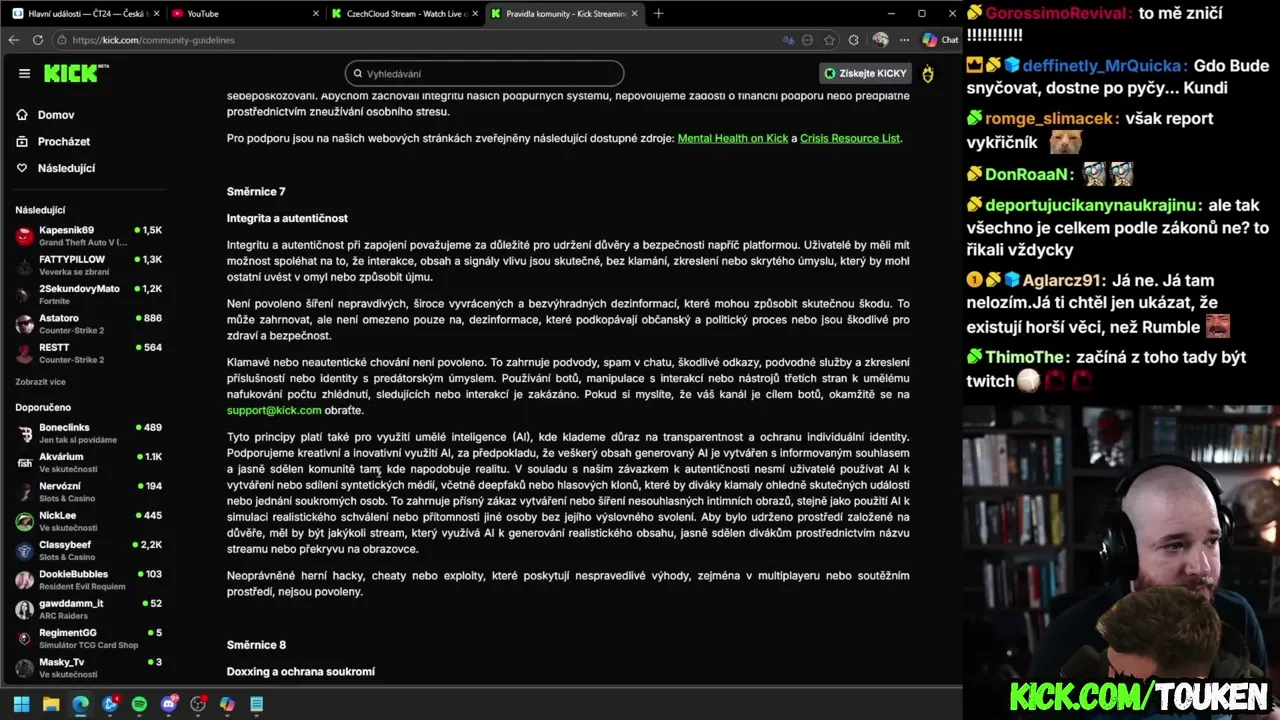The image size is (1280, 720).
Task: Open the Crisis Resource List link
Action: [850, 138]
